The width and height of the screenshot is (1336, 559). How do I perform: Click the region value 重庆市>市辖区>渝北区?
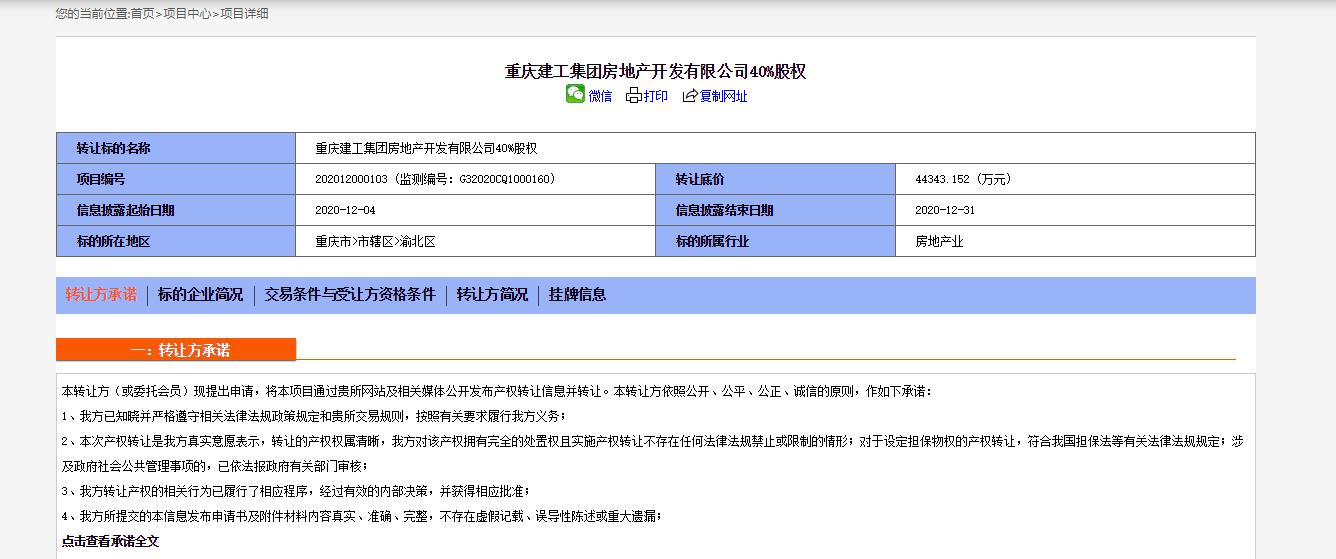tap(375, 242)
